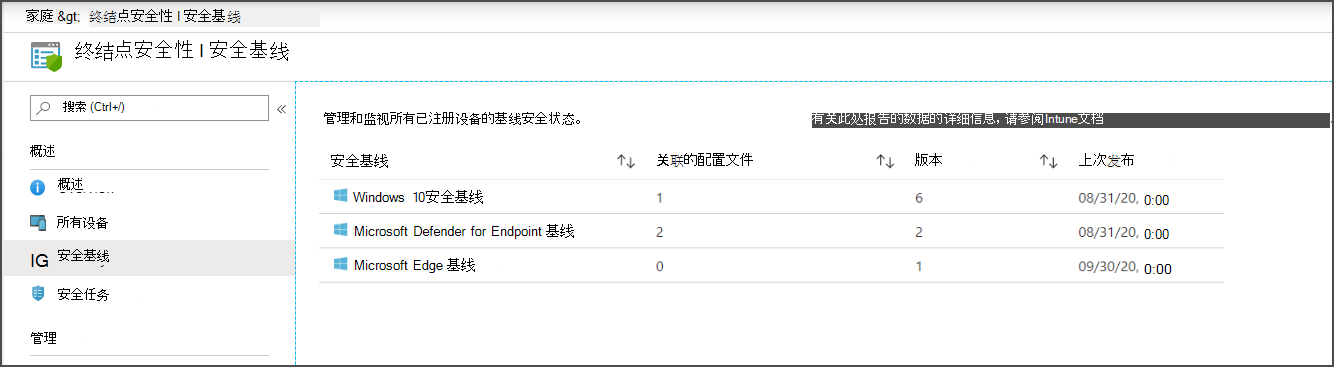Open Windows 10安全基线 baseline
Image resolution: width=1334 pixels, height=367 pixels.
(x=418, y=197)
